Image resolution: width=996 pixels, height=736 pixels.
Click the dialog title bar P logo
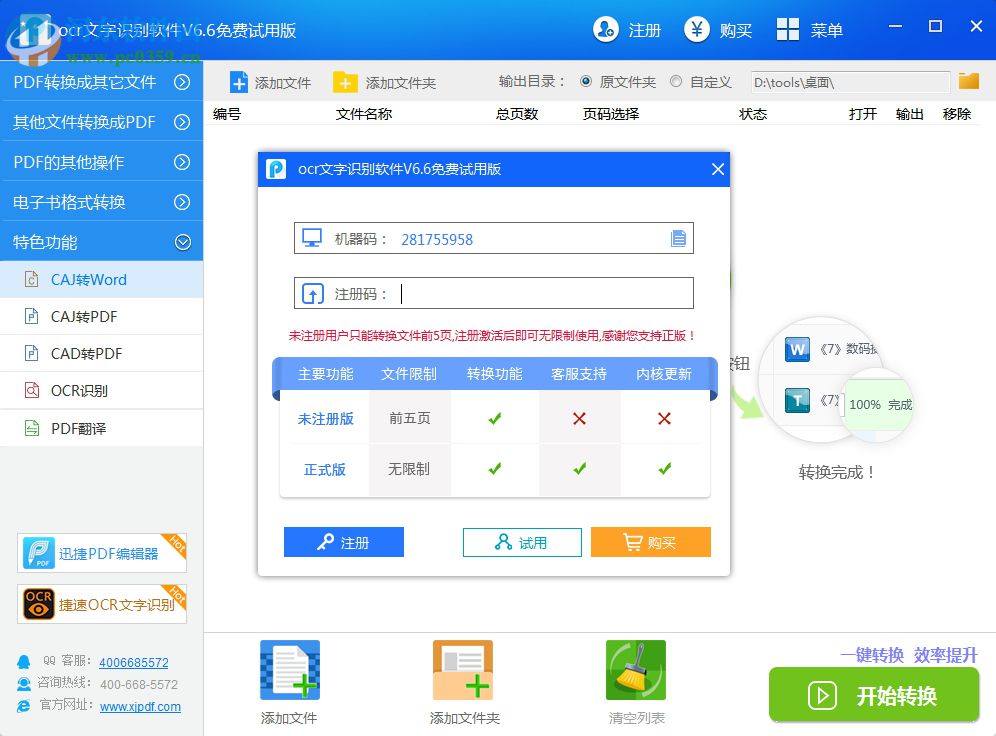pyautogui.click(x=276, y=169)
